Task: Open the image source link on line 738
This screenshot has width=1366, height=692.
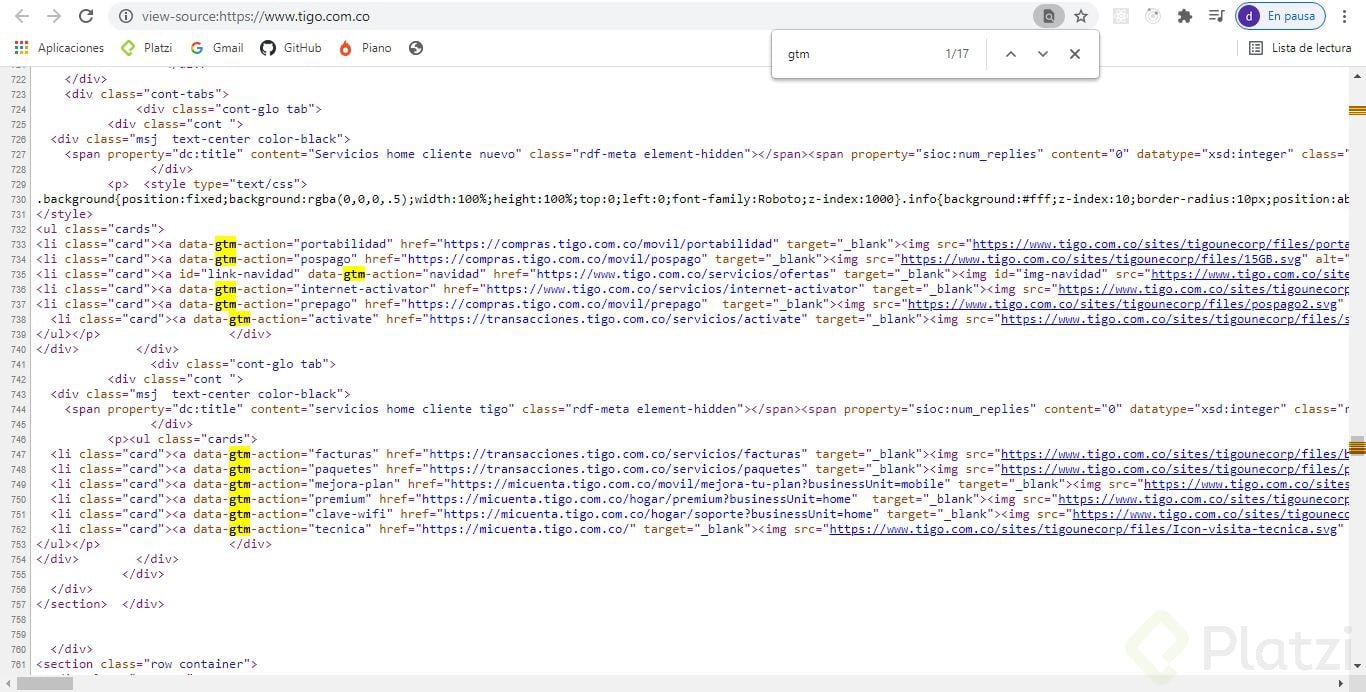Action: [1175, 319]
